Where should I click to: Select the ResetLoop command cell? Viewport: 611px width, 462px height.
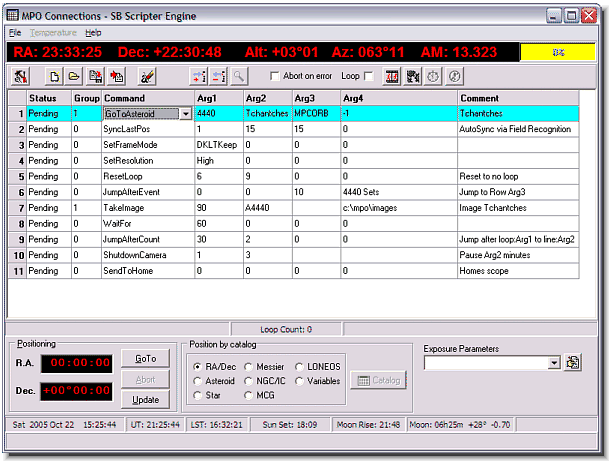coord(148,176)
